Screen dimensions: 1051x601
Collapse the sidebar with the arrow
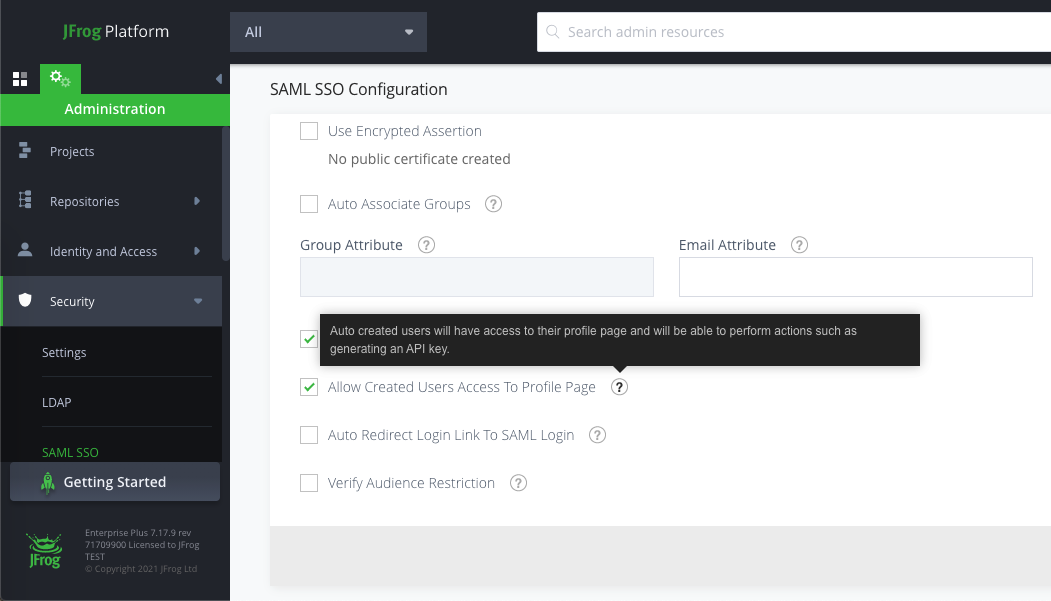pyautogui.click(x=219, y=79)
